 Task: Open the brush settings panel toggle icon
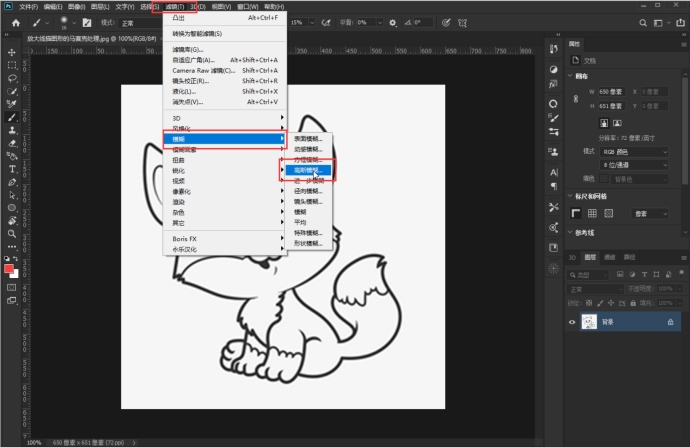(x=87, y=23)
